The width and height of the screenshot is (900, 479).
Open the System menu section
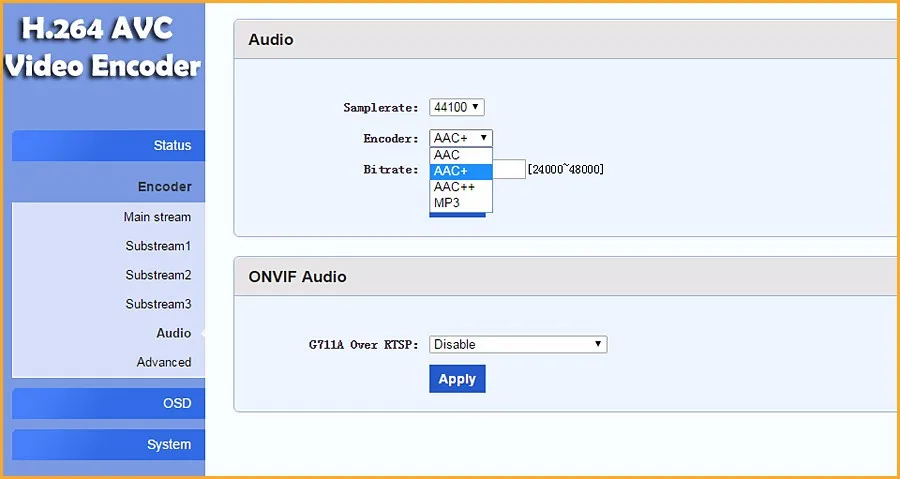(x=108, y=445)
